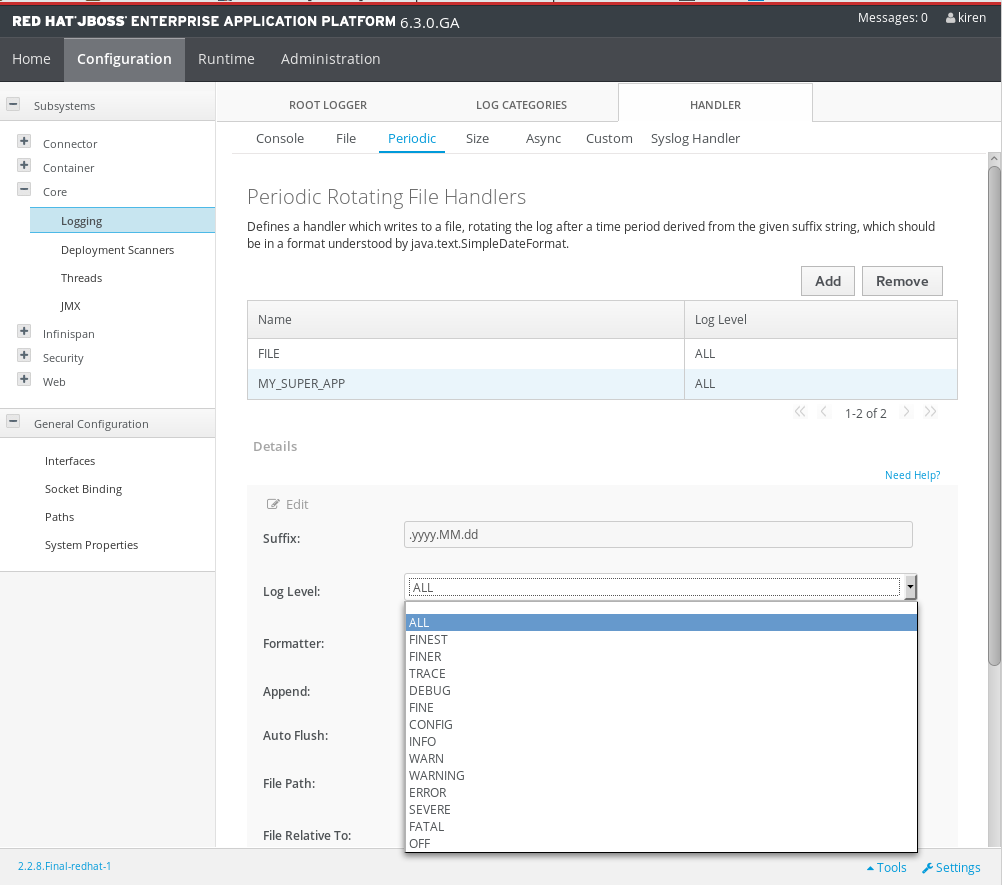The image size is (1002, 885).
Task: Switch to the LOG CATEGORIES tab
Action: [521, 104]
